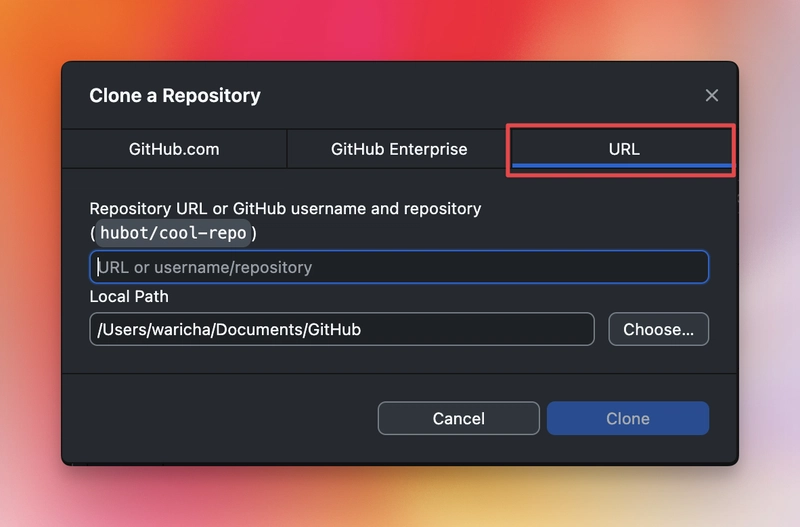Click the Local Path label

click(x=129, y=296)
